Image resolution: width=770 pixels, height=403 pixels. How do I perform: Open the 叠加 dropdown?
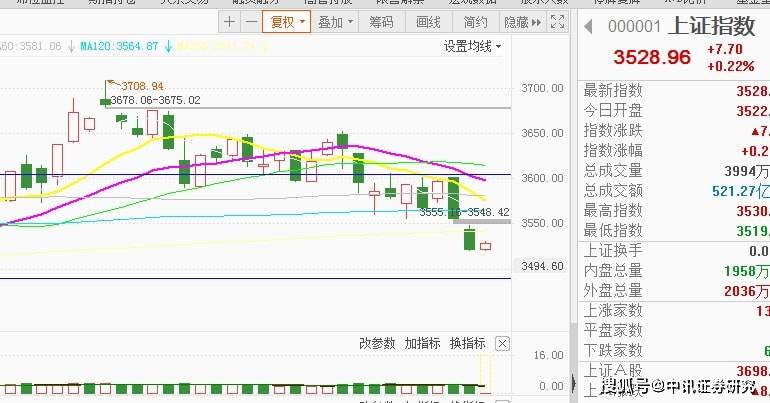coord(335,22)
